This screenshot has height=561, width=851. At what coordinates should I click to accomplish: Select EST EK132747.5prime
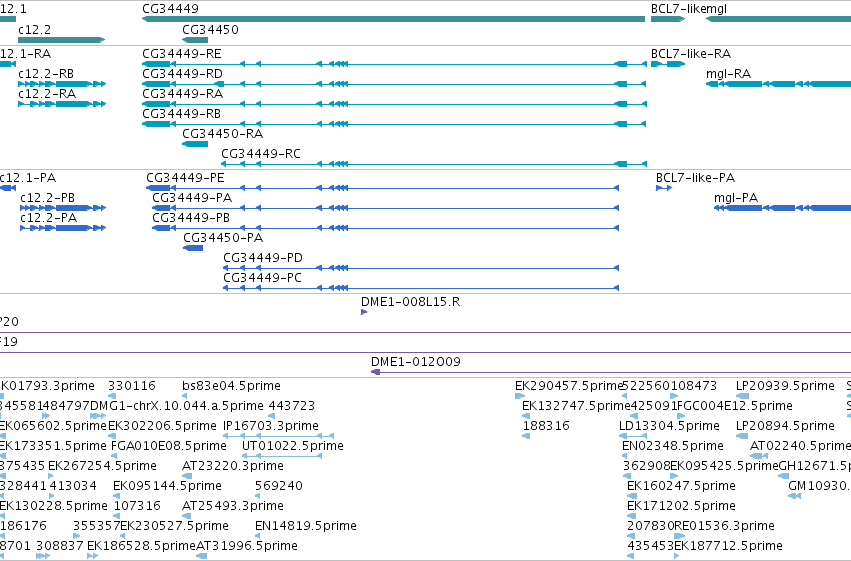pyautogui.click(x=576, y=406)
